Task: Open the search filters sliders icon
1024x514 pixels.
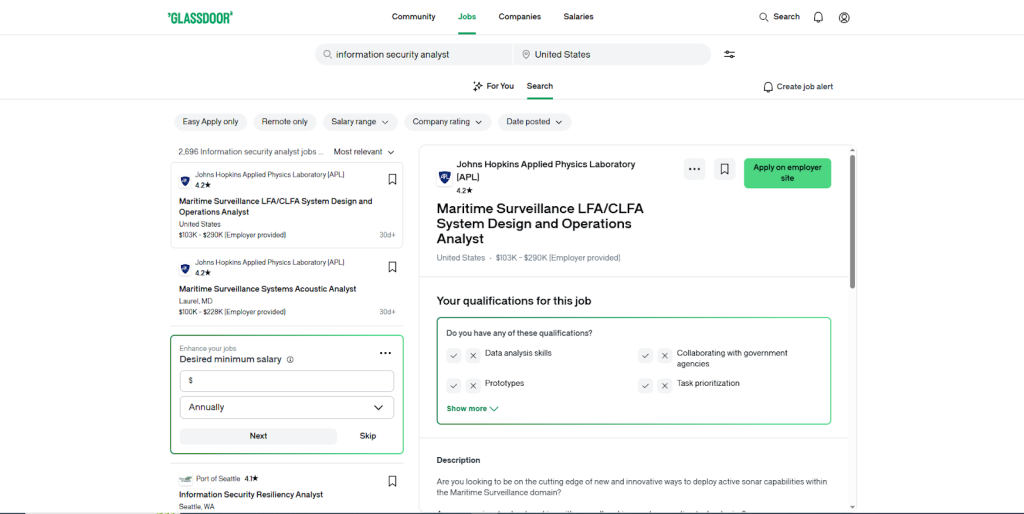Action: tap(729, 54)
